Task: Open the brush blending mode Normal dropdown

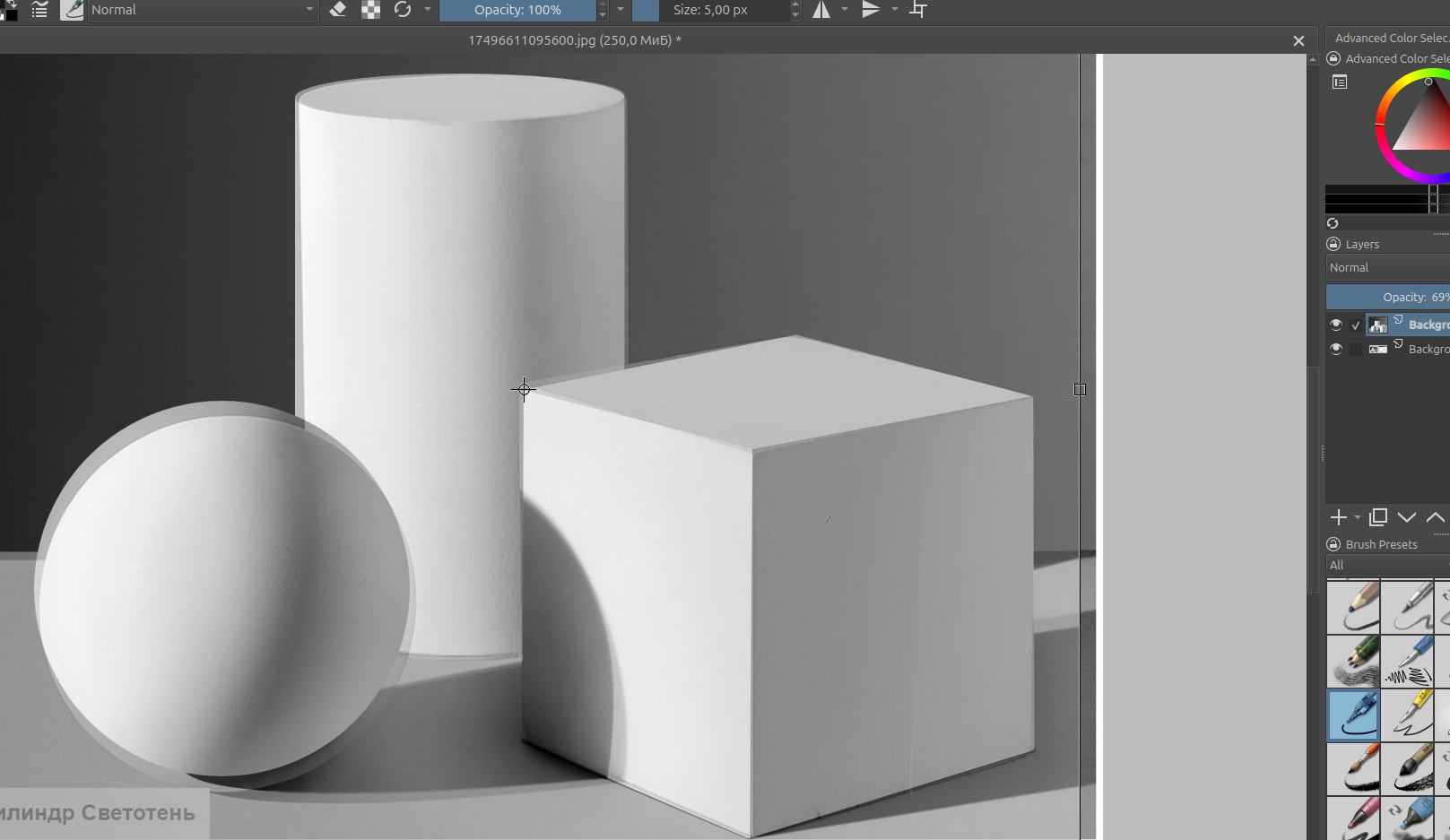Action: pyautogui.click(x=203, y=10)
